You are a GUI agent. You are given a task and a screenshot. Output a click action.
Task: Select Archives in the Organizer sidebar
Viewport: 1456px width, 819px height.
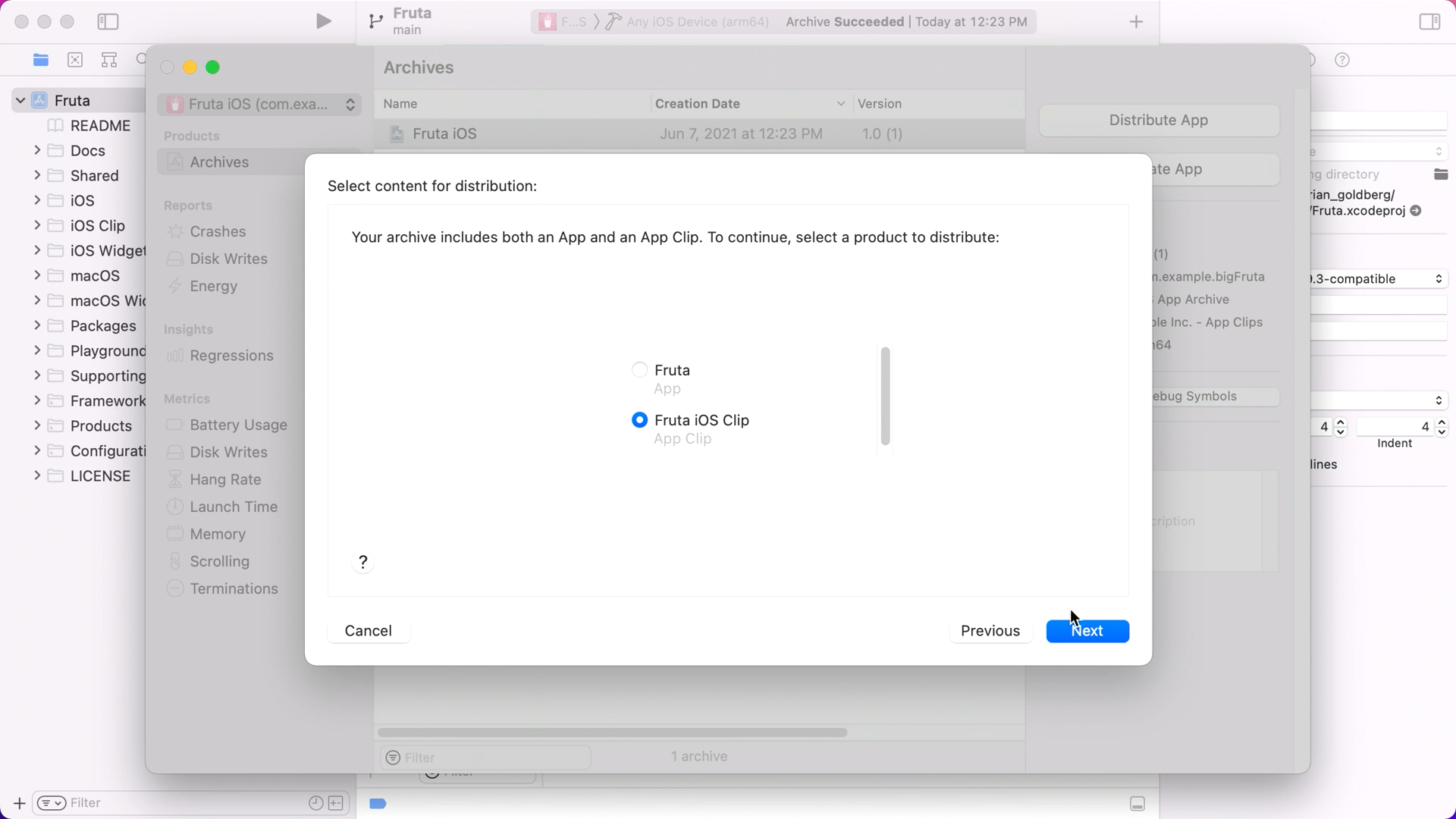(219, 162)
